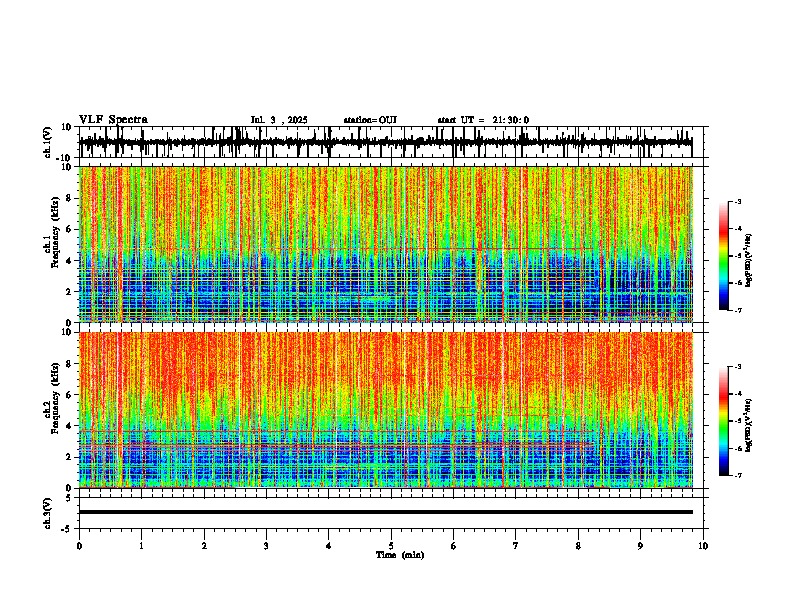Image resolution: width=792 pixels, height=612 pixels.
Task: Click time-axis tick label "4"
Action: pyautogui.click(x=329, y=546)
